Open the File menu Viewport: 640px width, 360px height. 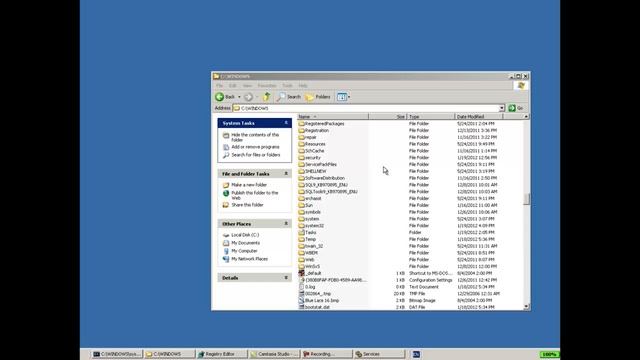click(219, 86)
